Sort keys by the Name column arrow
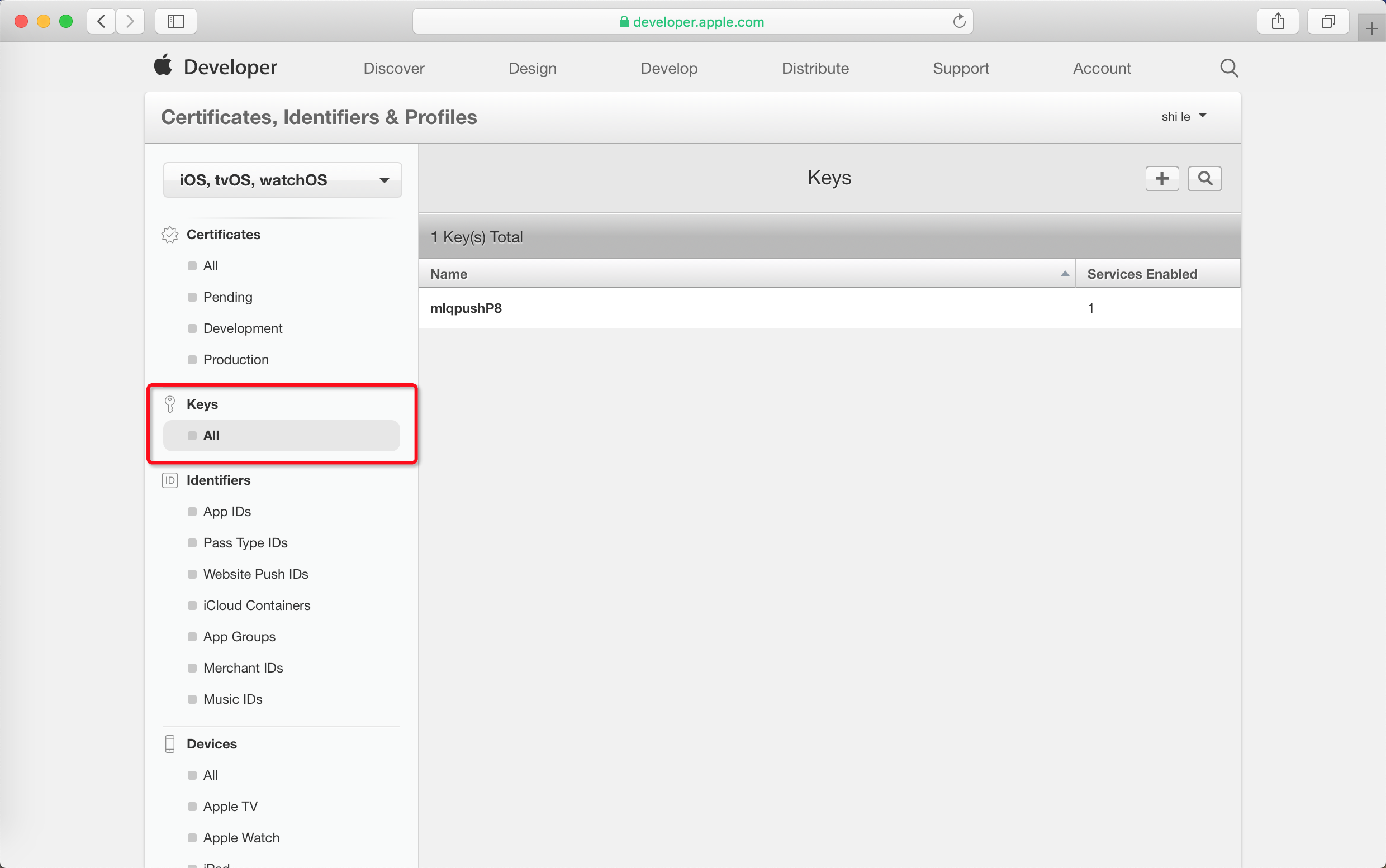Image resolution: width=1386 pixels, height=868 pixels. 1064,274
